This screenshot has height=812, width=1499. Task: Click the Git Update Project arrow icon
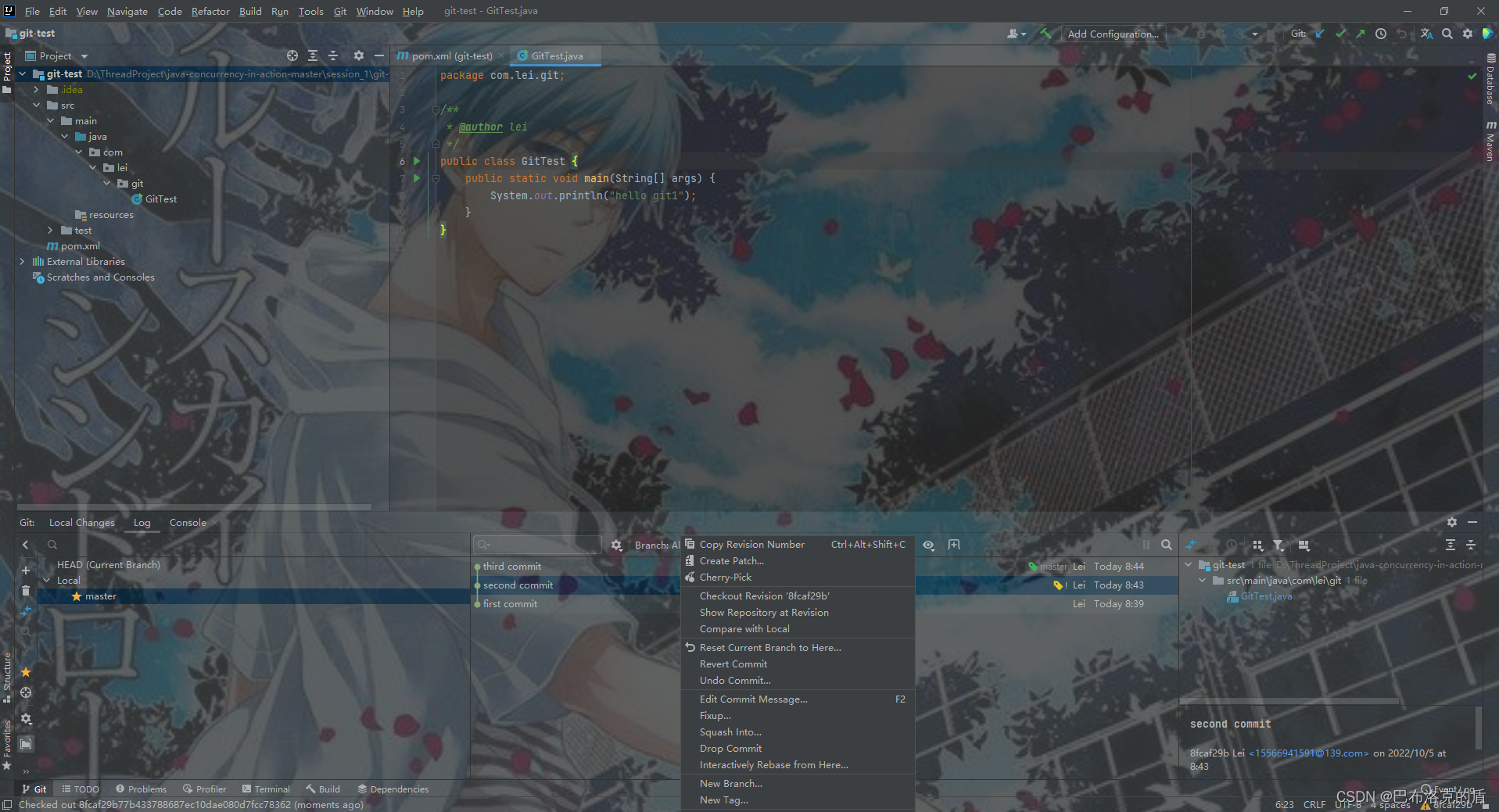point(1321,34)
